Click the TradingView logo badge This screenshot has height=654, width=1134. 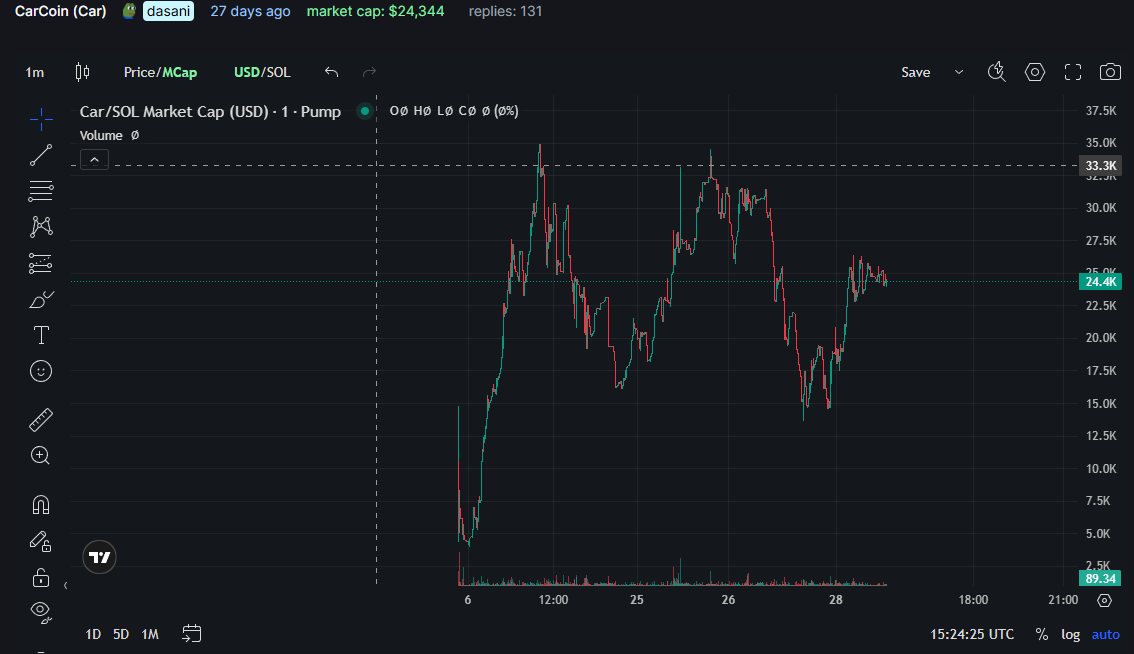click(100, 557)
